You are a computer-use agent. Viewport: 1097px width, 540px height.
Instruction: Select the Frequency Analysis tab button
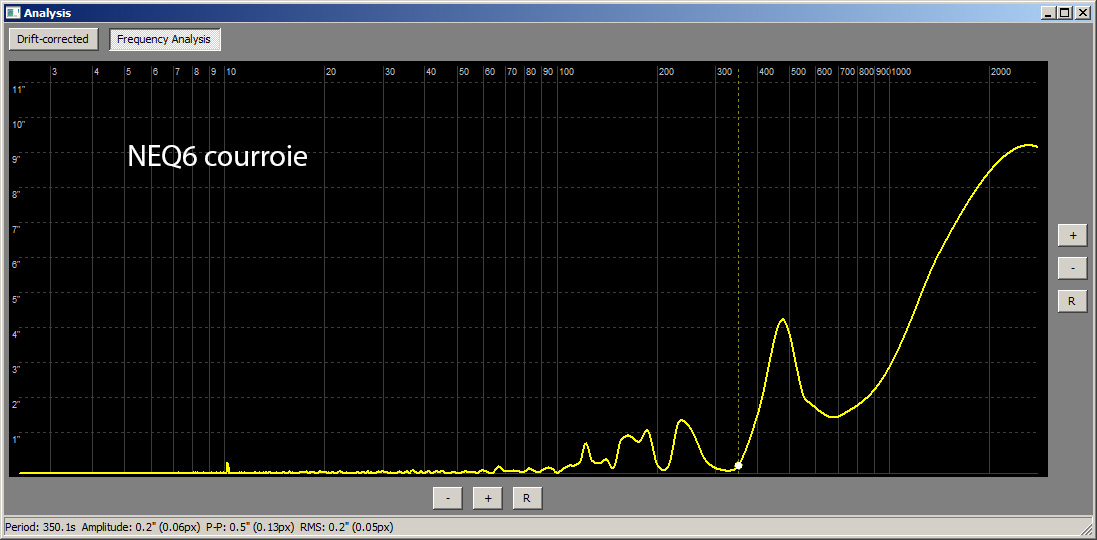[x=164, y=39]
